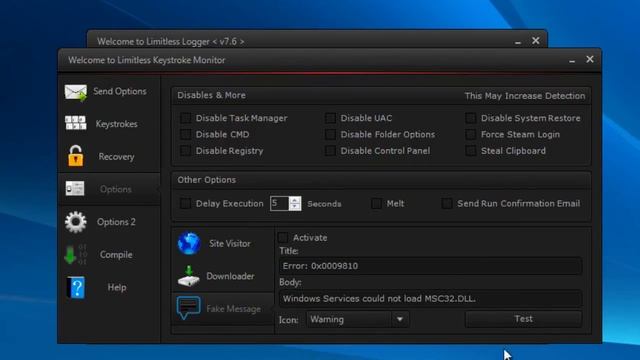Go to the Recovery tab
The height and width of the screenshot is (360, 640).
(x=109, y=156)
